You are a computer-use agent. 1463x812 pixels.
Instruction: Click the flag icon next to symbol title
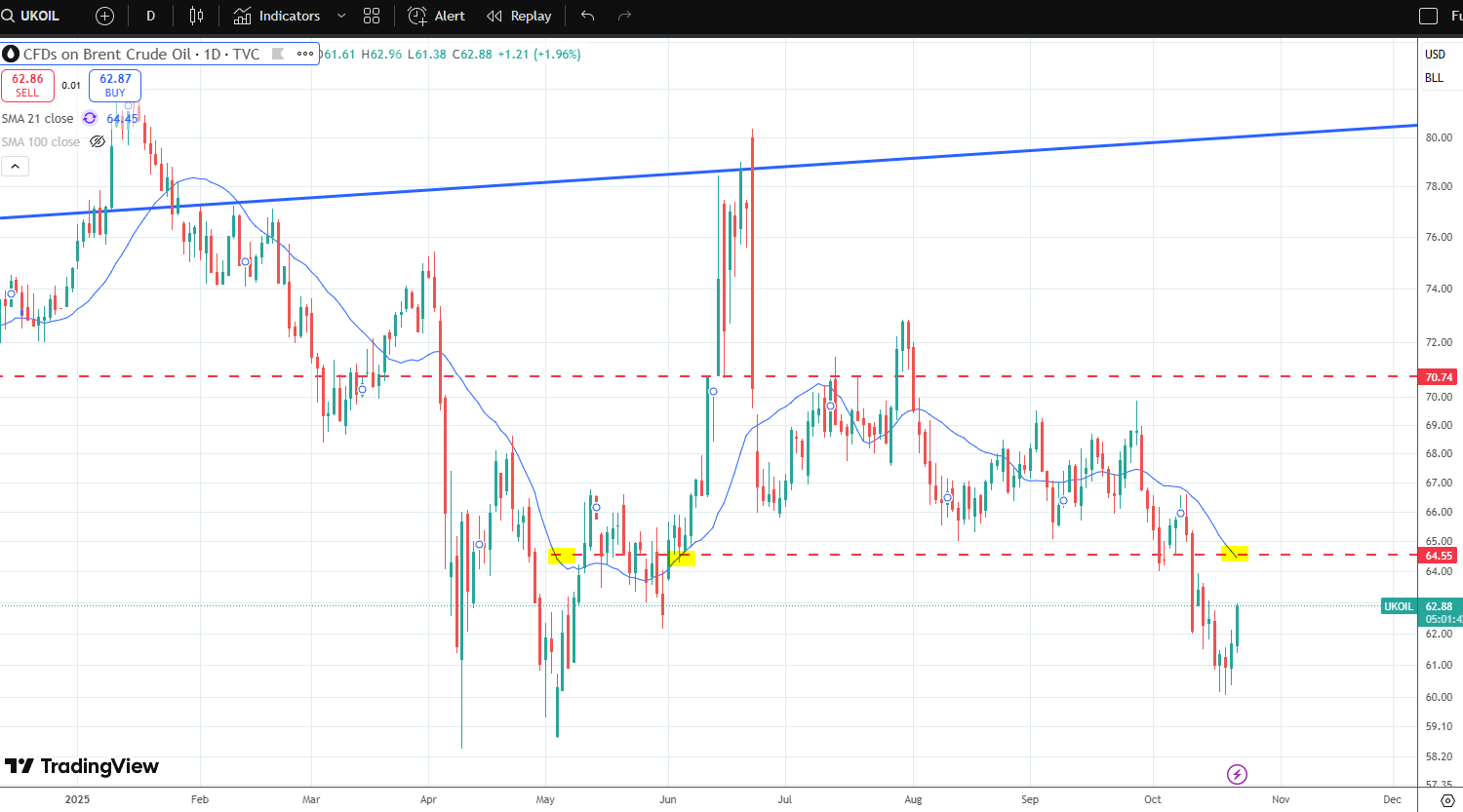coord(278,54)
